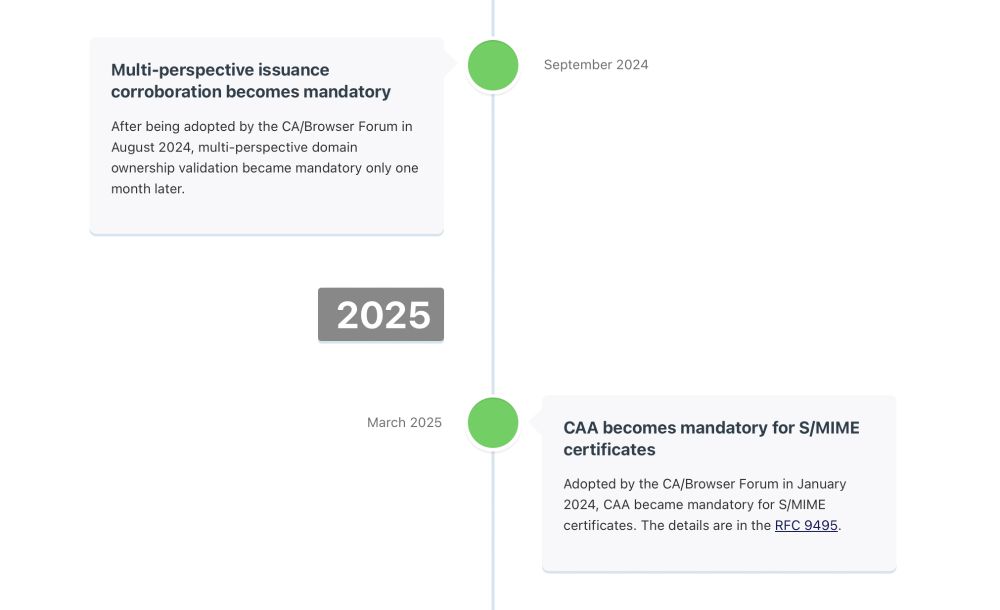Click the CAA S/MIME card description text
Viewport: 1000px width, 610px height.
(x=705, y=505)
